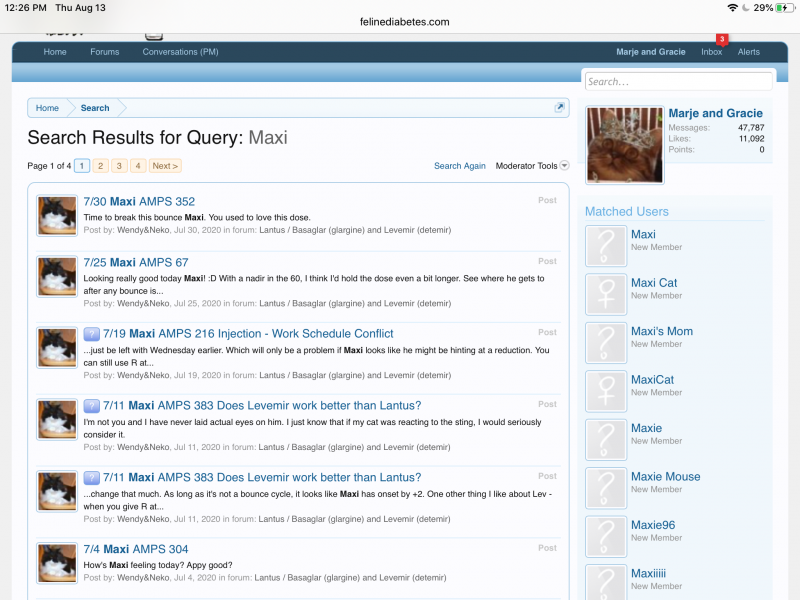The width and height of the screenshot is (800, 600).
Task: Click the question-mark prefix icon on 7/19 Maxi thread
Action: (x=92, y=334)
